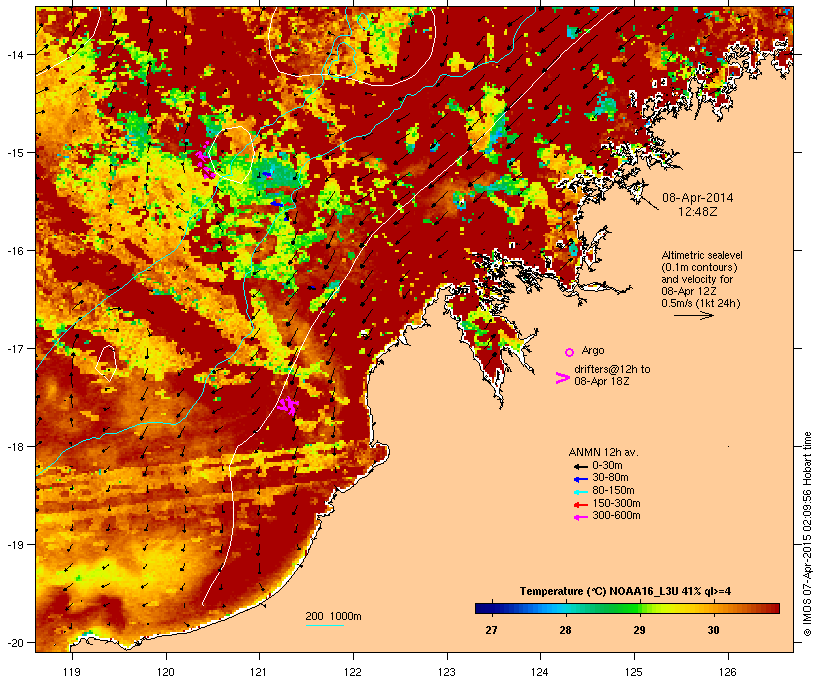Click the '150-300m' depth label
This screenshot has width=820, height=680.
(616, 503)
